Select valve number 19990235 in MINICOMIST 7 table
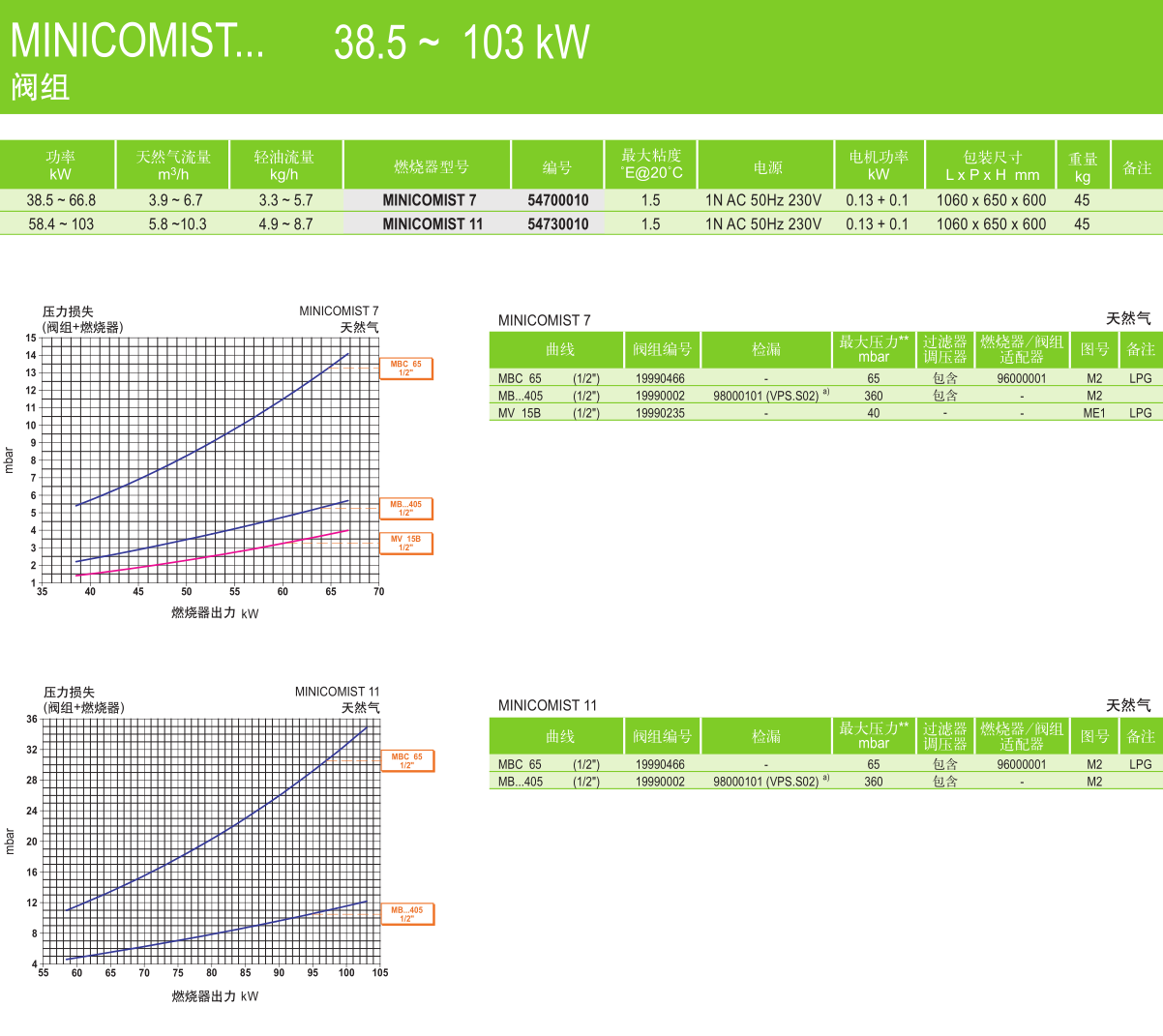The image size is (1163, 1036). click(660, 413)
